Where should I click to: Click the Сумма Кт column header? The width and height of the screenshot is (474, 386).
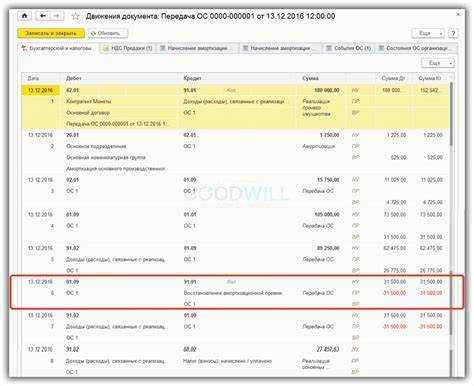430,78
